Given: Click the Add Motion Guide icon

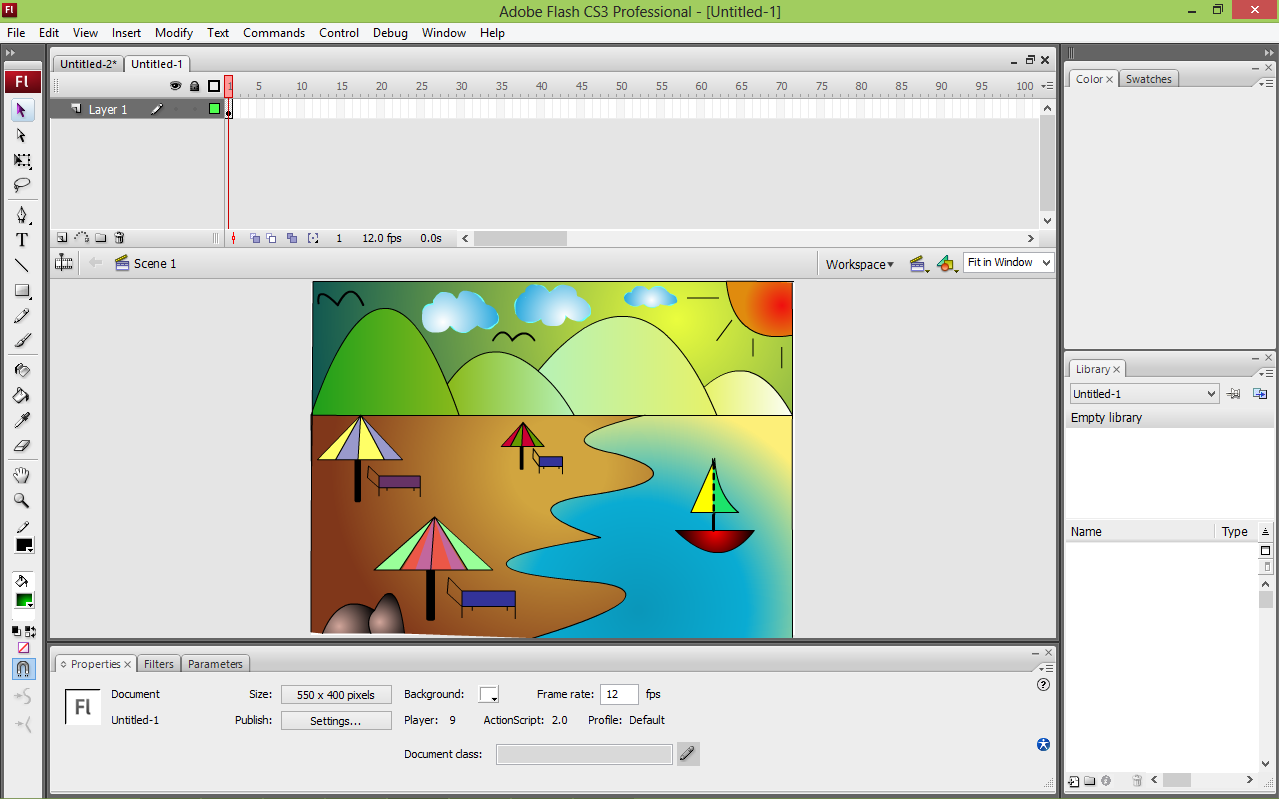Looking at the screenshot, I should coord(82,238).
